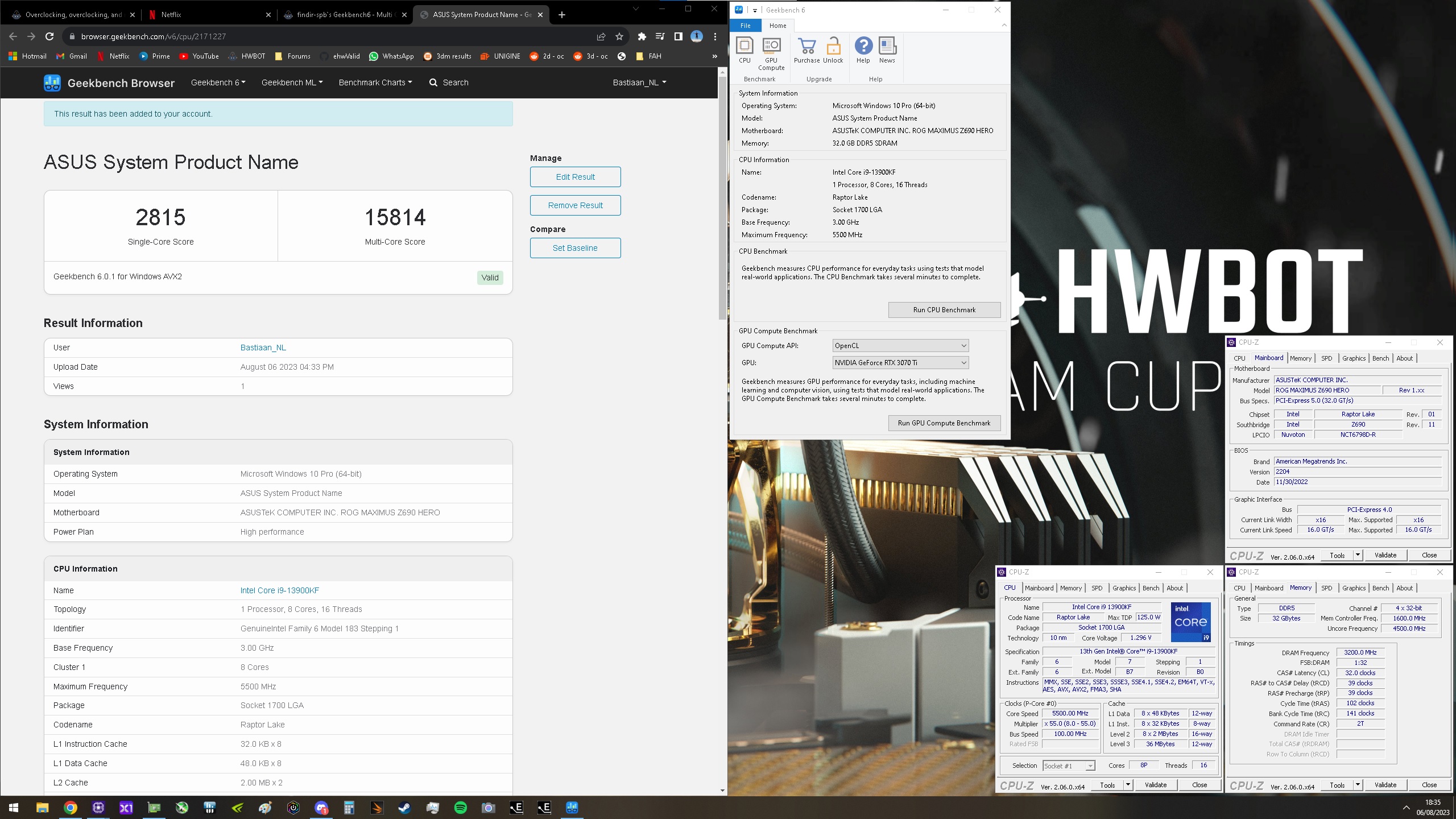Screen dimensions: 1456x819
Task: Reload the page in Chrome
Action: click(x=49, y=36)
